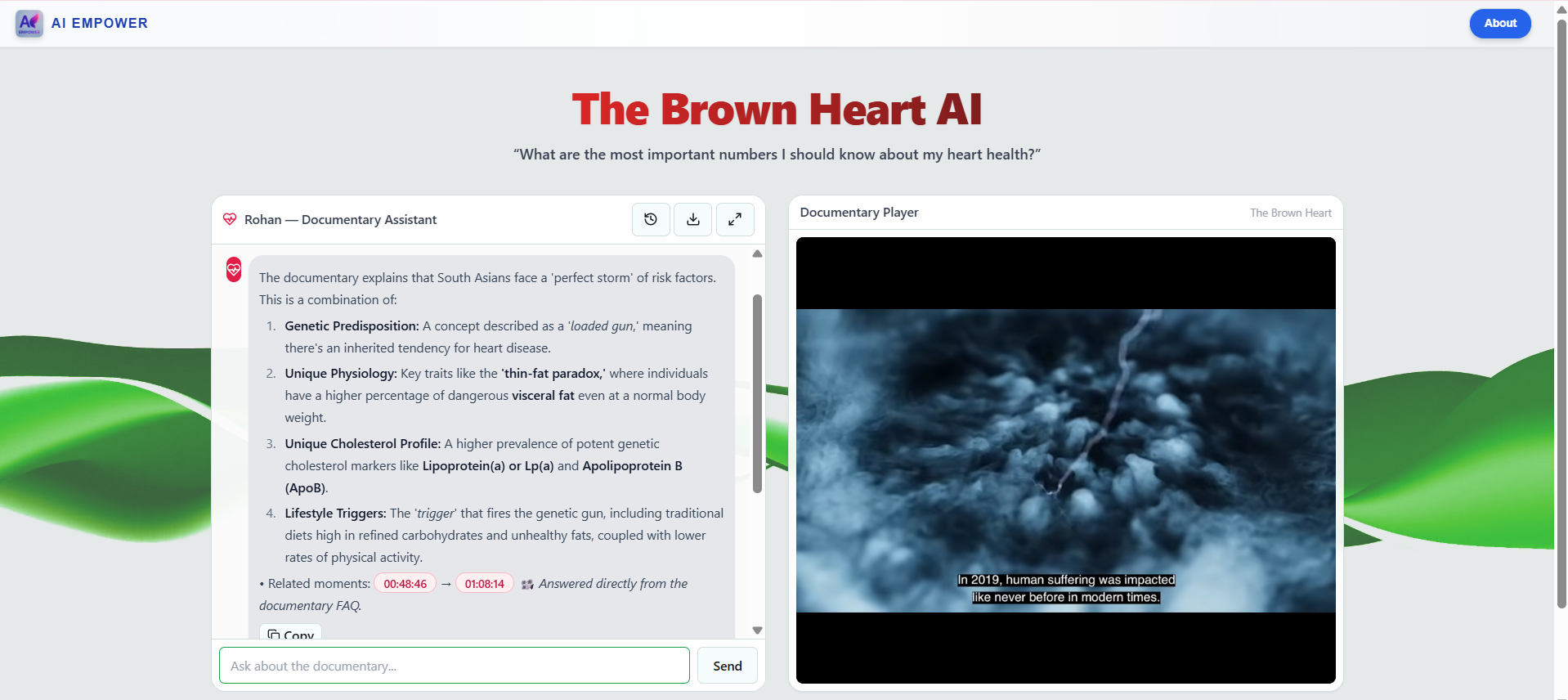Click the chat scrollbar's up arrow
1568x700 pixels.
click(757, 254)
